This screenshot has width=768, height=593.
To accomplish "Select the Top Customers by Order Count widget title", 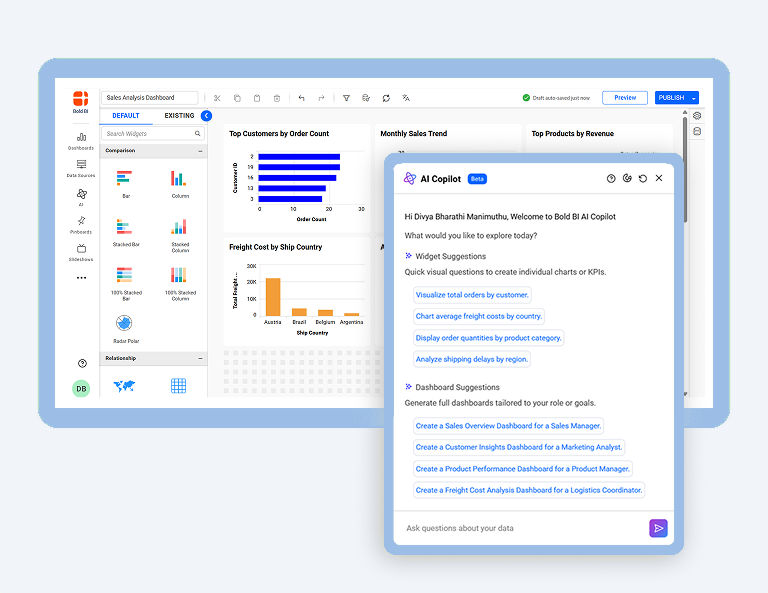I will pyautogui.click(x=279, y=134).
